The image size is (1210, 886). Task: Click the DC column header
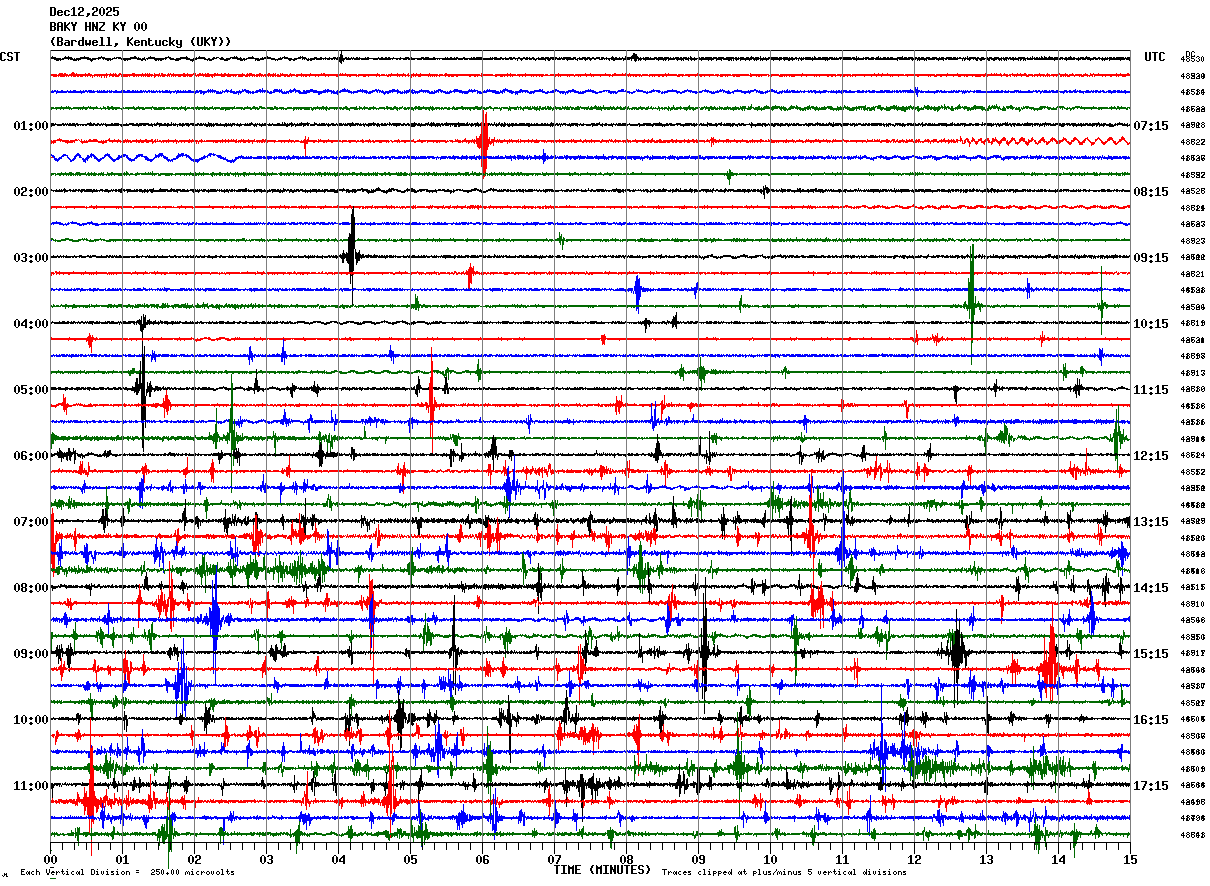click(1190, 53)
